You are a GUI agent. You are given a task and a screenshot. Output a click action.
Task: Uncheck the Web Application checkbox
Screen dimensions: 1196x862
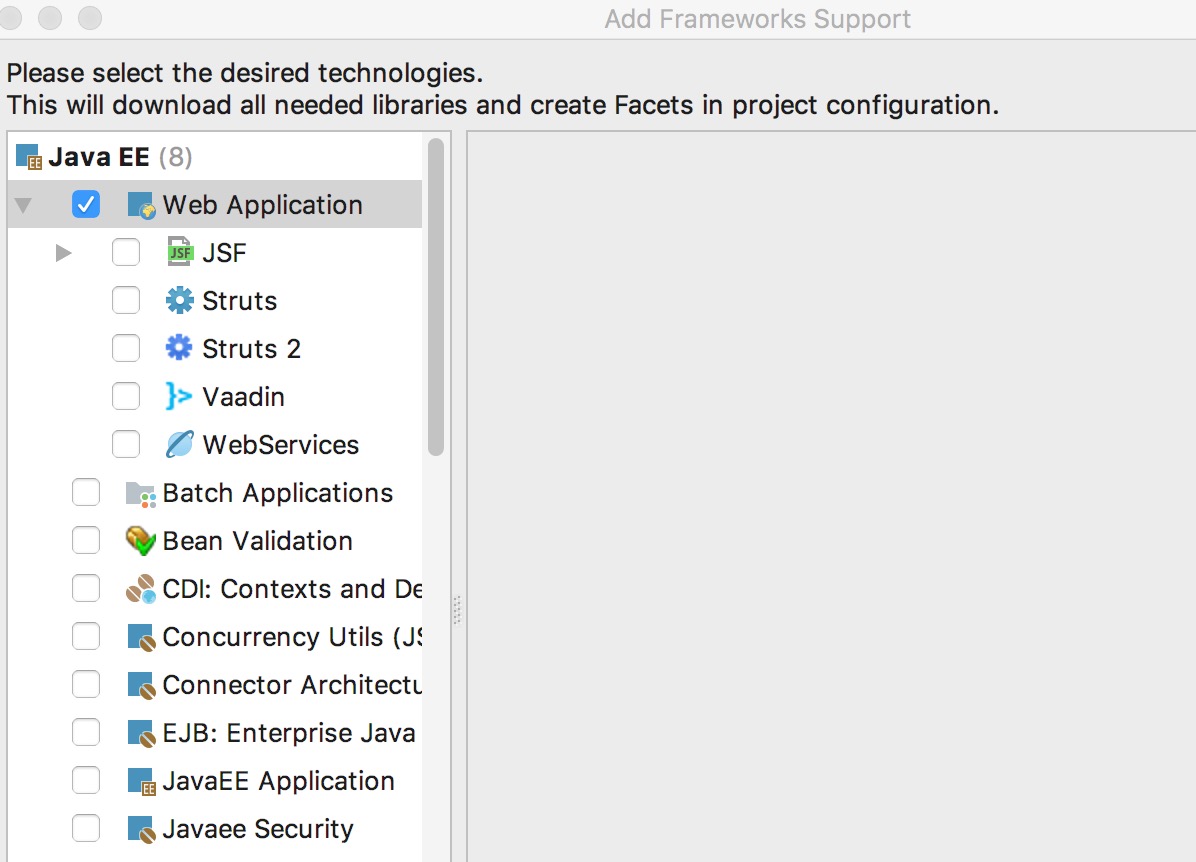(86, 204)
